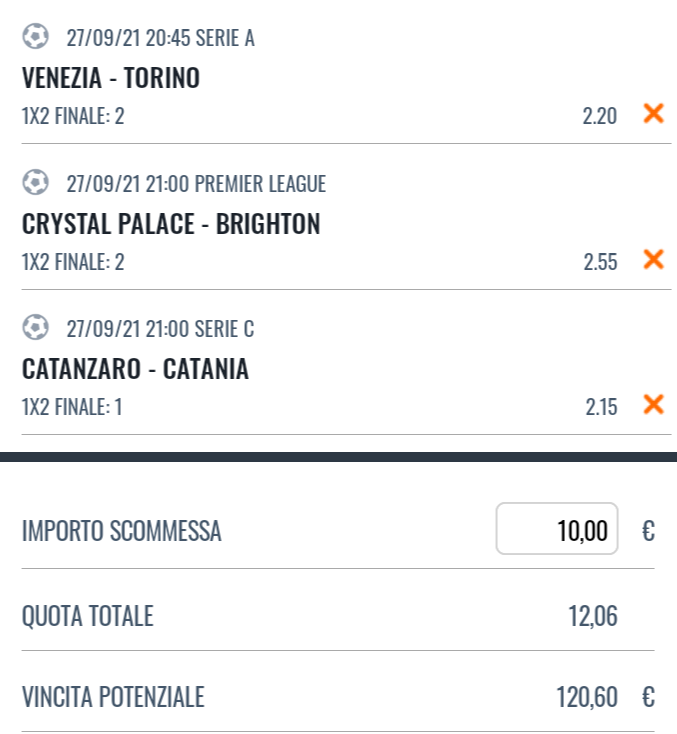The image size is (677, 734).
Task: Click the Catanzaro 1X2 Finale: 1 outcome
Action: coord(73,407)
